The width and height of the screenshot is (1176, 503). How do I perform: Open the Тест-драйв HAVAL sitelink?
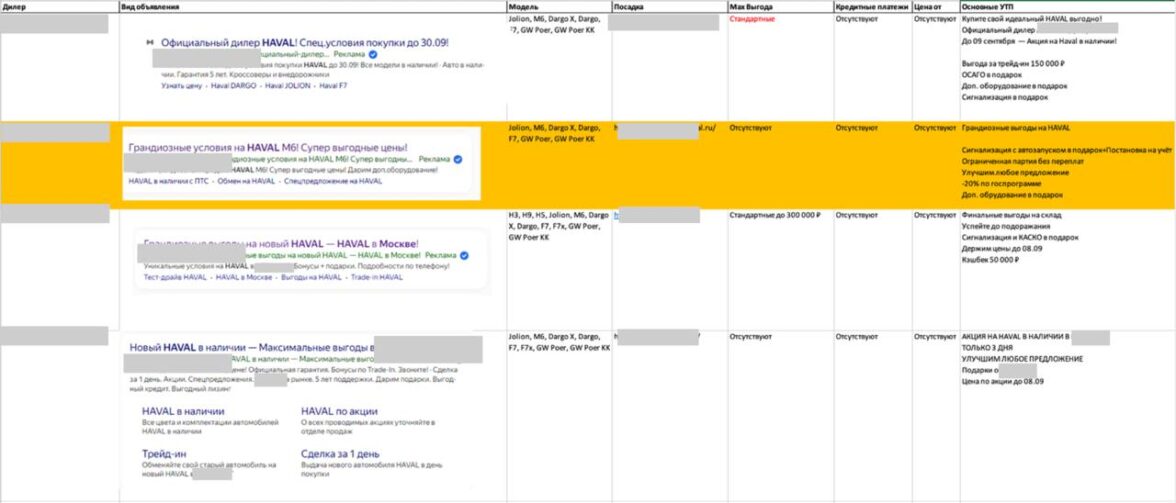pos(175,277)
